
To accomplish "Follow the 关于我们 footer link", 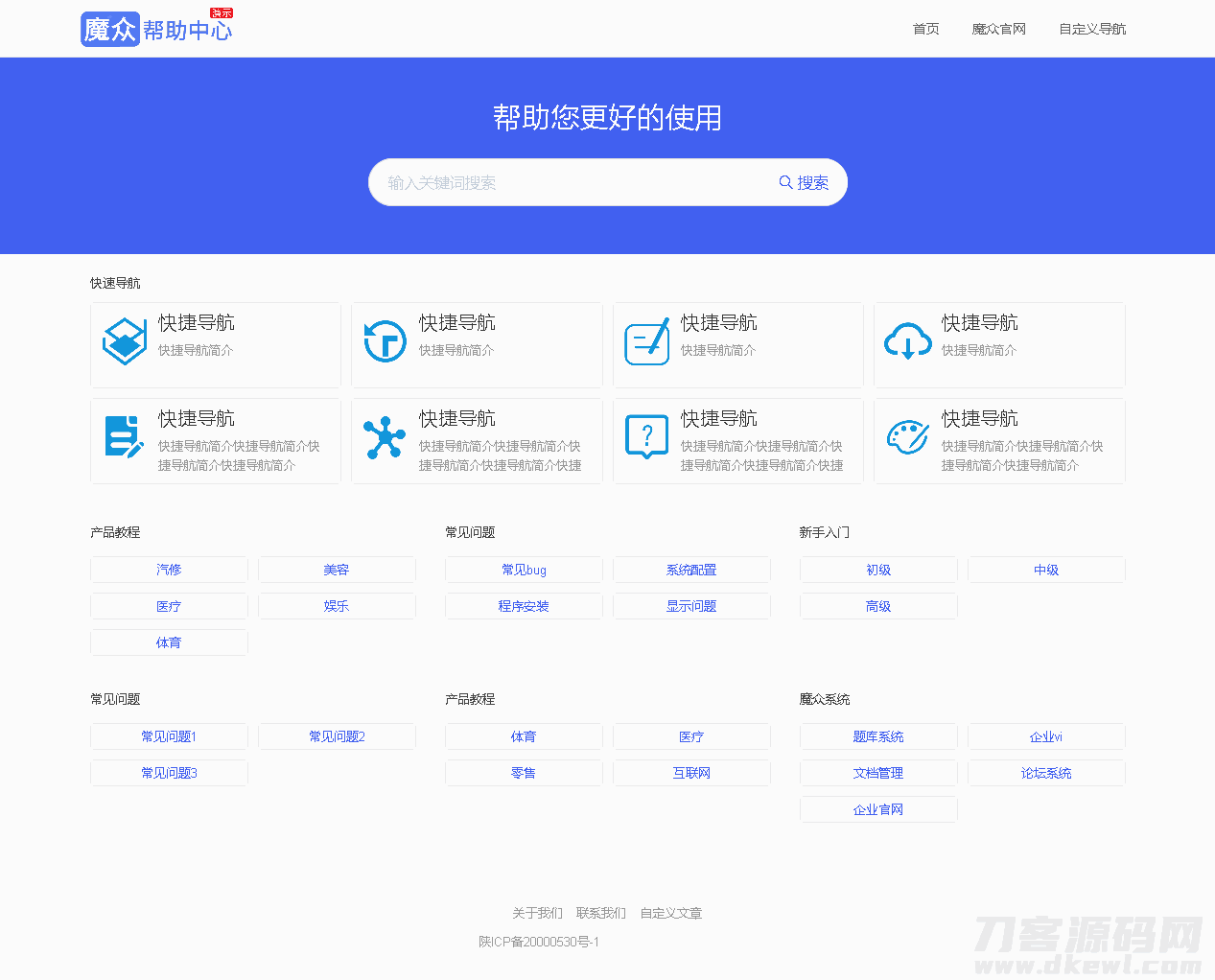I will click(537, 913).
